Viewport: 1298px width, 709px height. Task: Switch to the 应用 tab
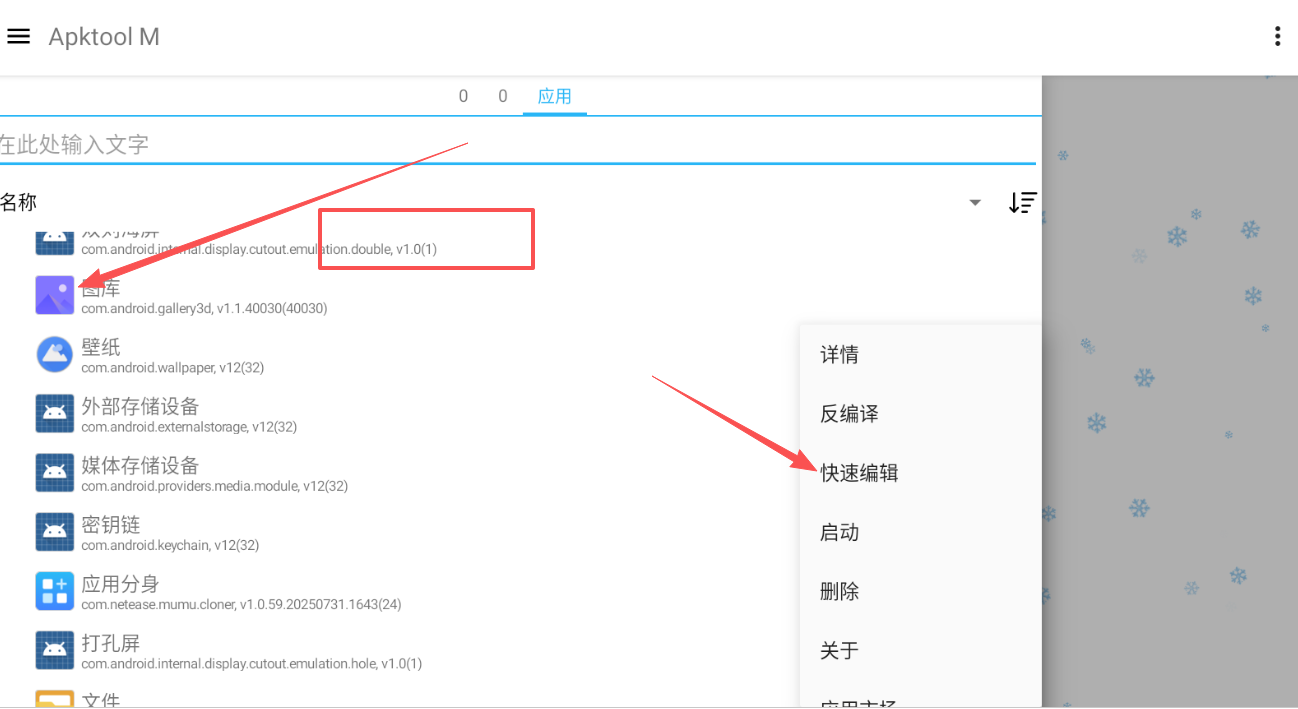[554, 97]
